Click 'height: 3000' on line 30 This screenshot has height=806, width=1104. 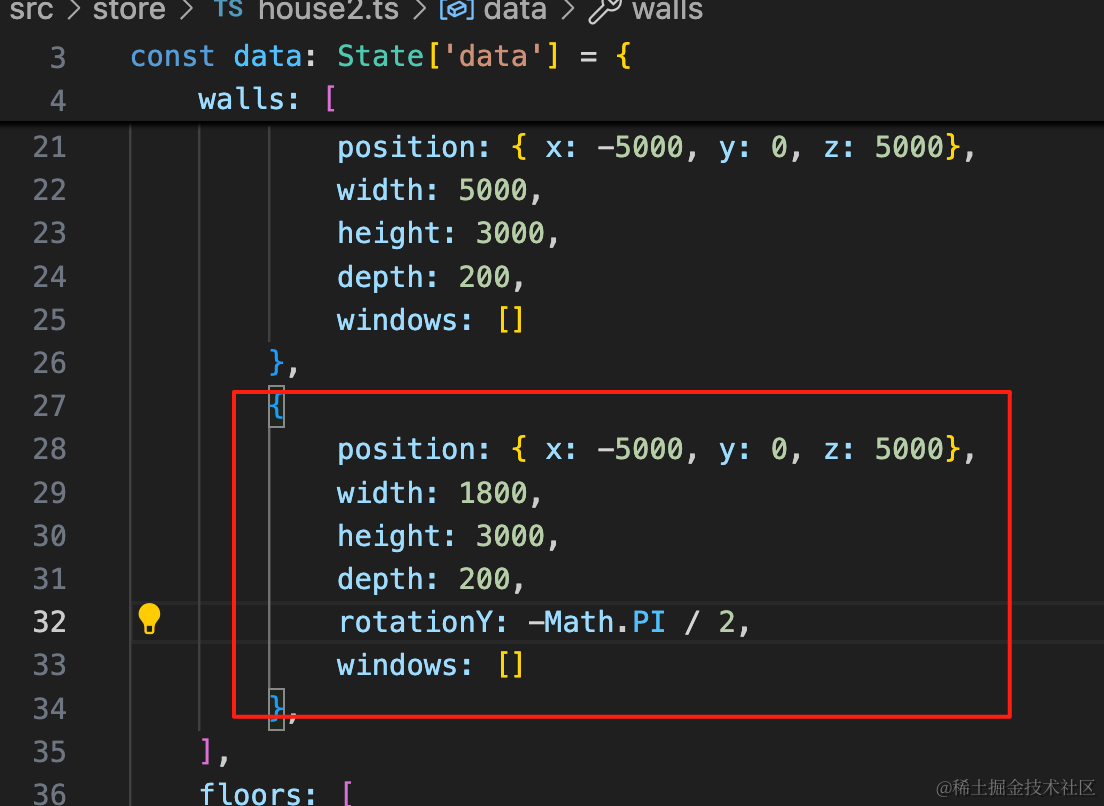tap(441, 536)
